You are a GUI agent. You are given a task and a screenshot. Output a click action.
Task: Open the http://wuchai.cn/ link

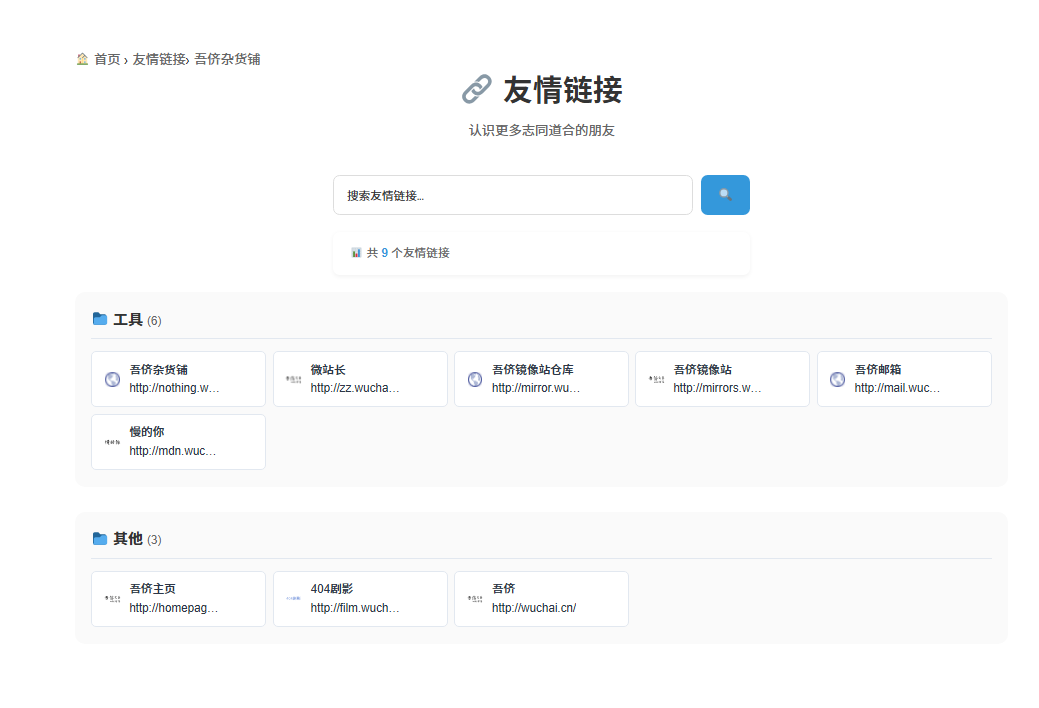tap(534, 608)
